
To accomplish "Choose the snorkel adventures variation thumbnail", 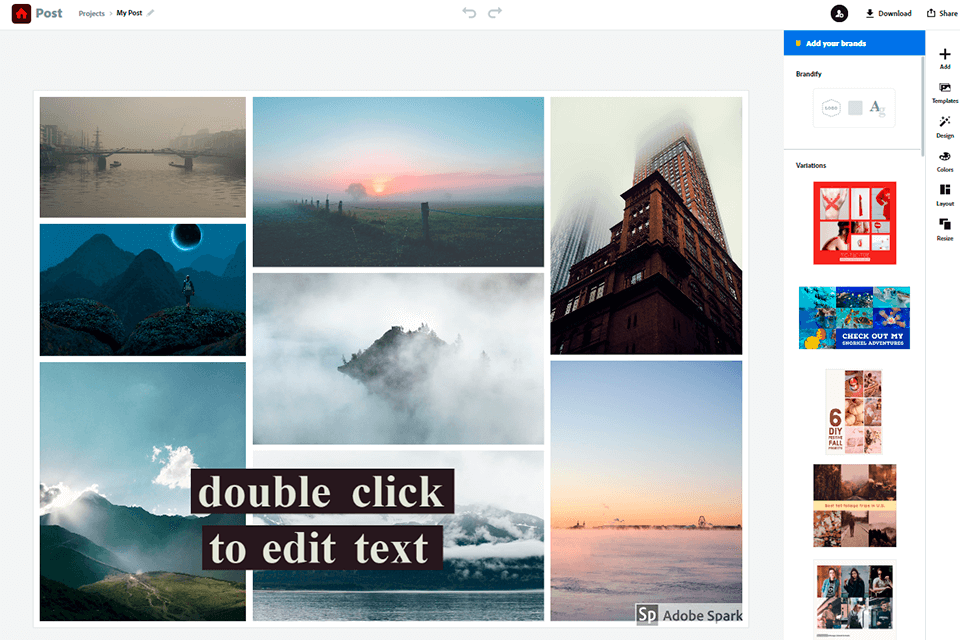I will point(854,317).
